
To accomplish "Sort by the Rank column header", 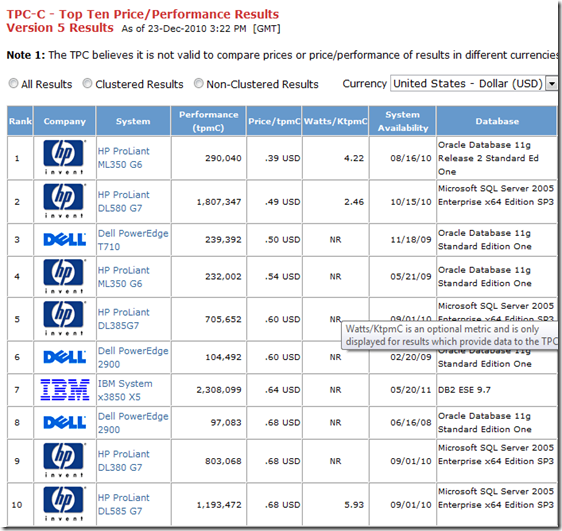I will (20, 121).
